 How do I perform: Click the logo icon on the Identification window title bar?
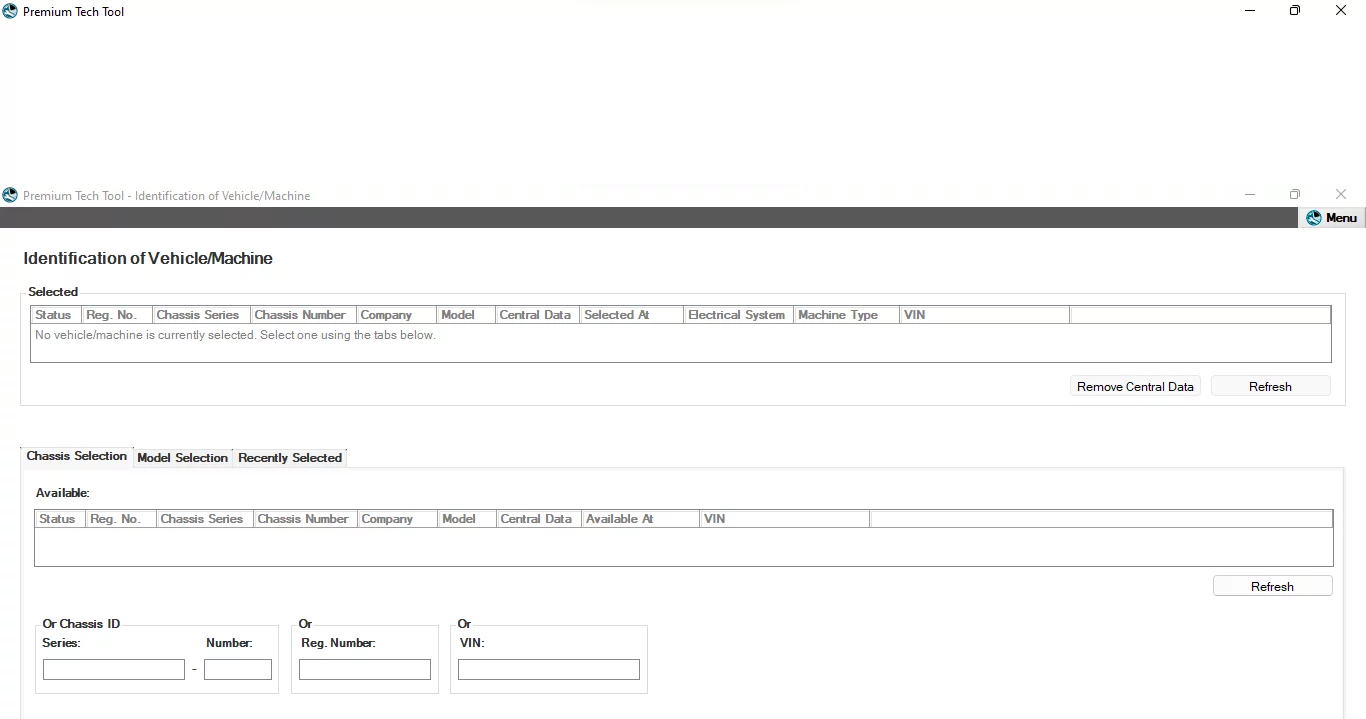[x=10, y=195]
